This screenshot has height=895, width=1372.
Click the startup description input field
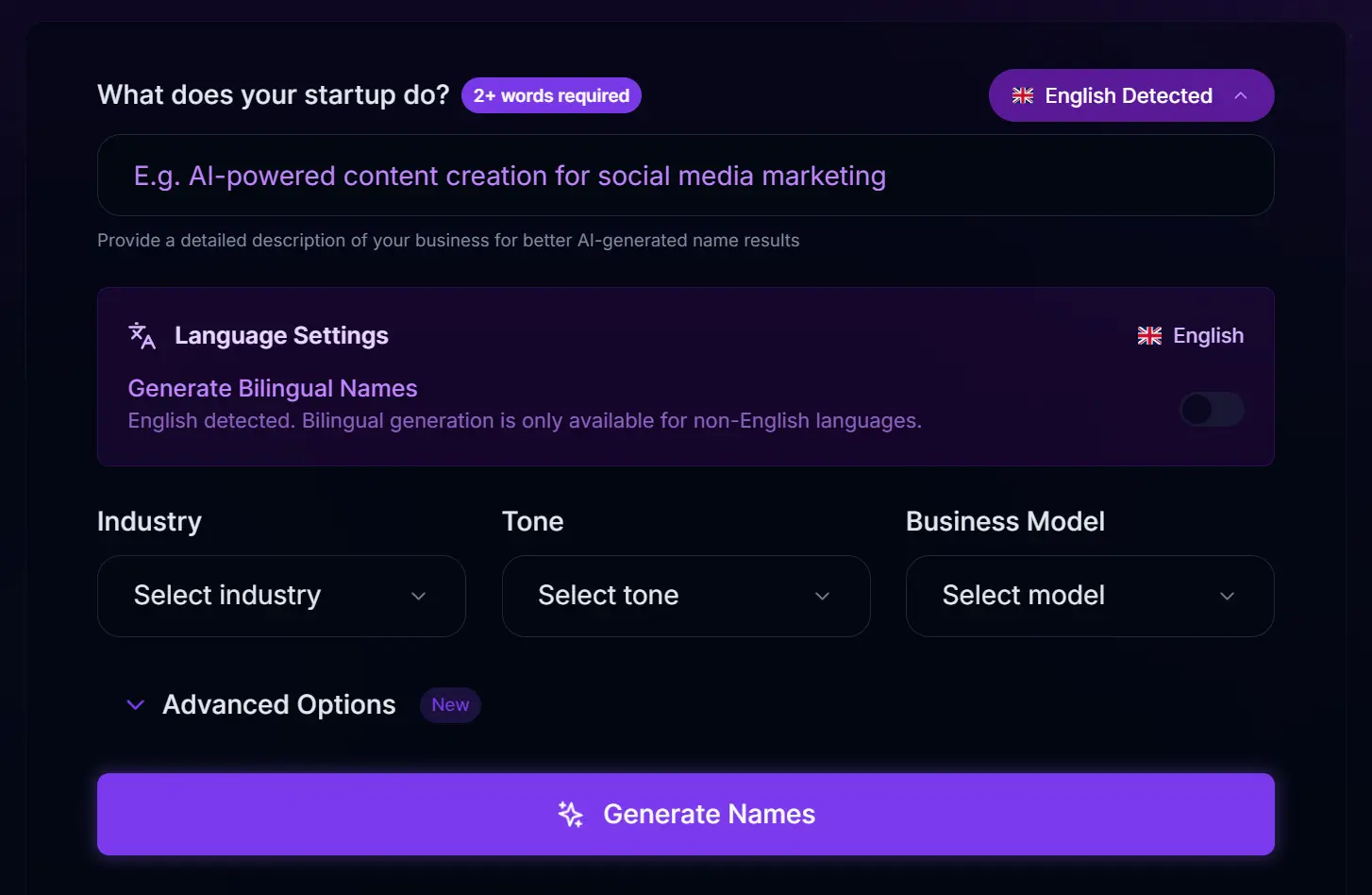686,176
